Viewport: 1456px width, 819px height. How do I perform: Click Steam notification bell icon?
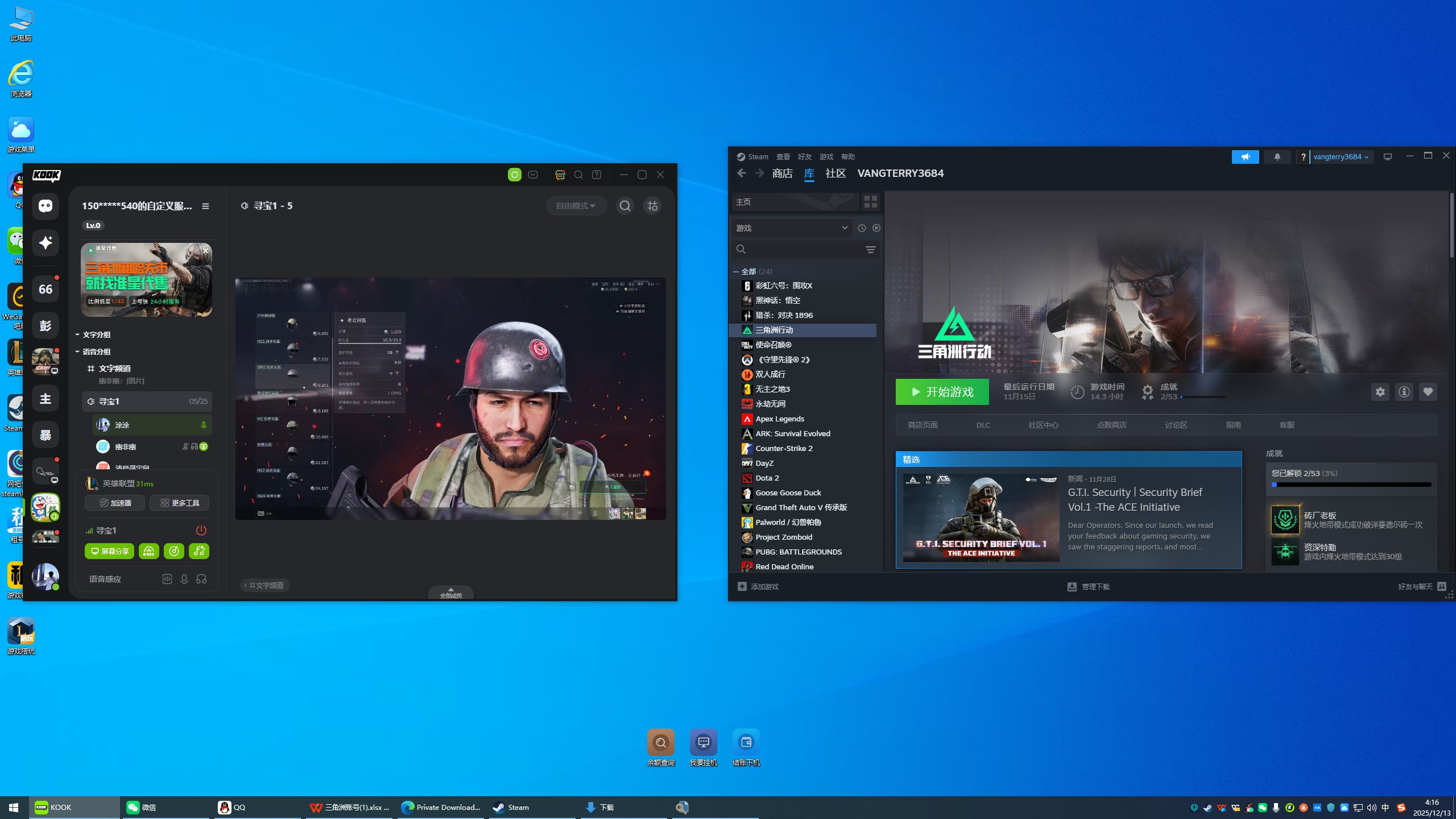point(1277,156)
